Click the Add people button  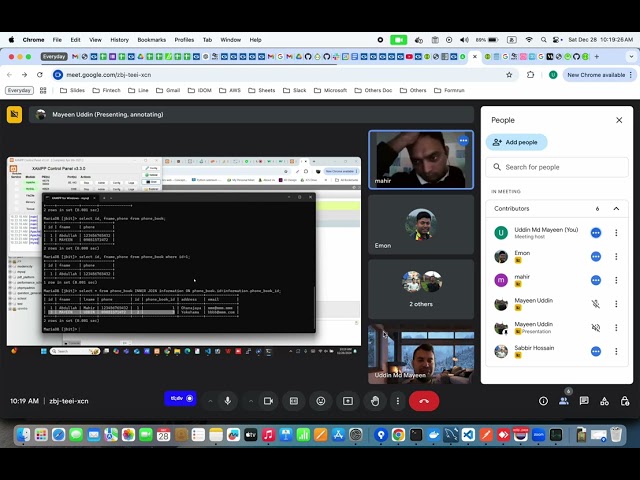[516, 142]
